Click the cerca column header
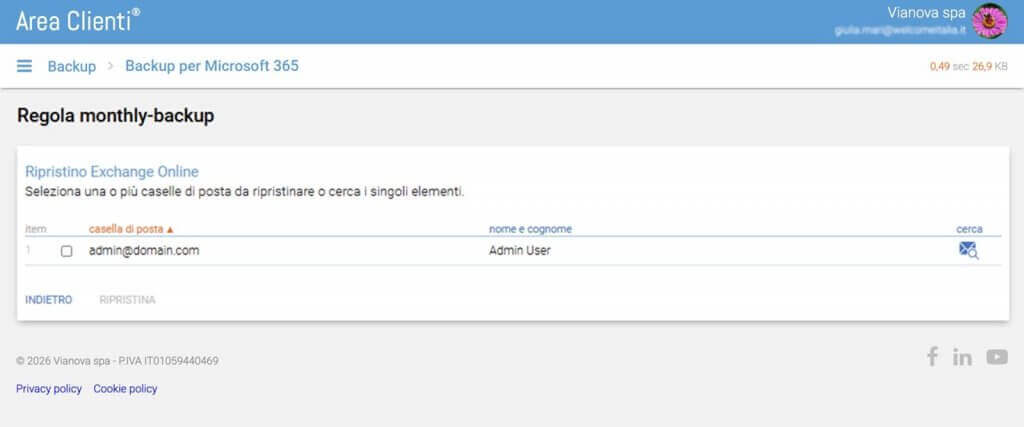This screenshot has height=427, width=1024. [x=969, y=229]
